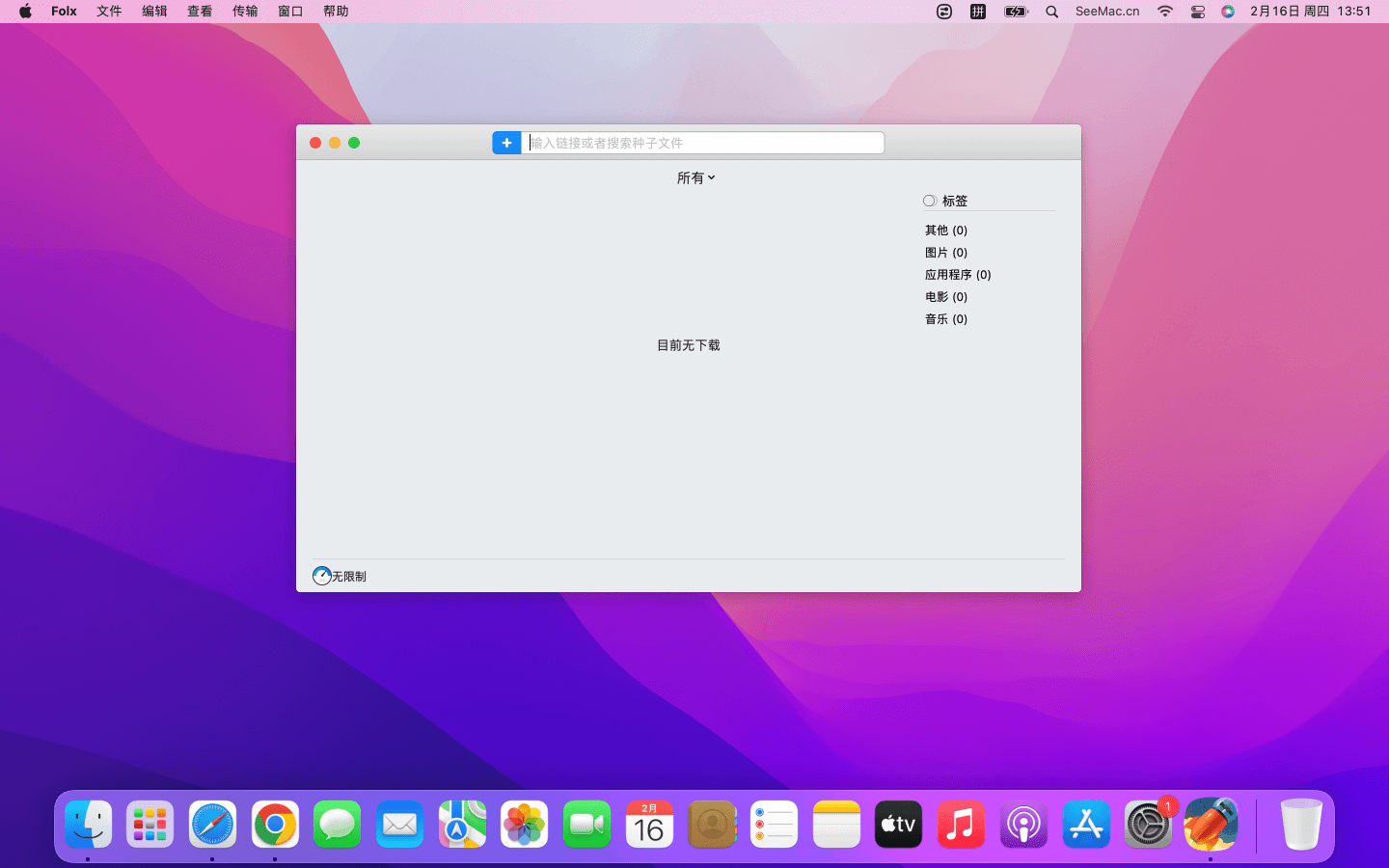Open the Wi-Fi status menu
This screenshot has height=868, width=1389.
(x=1165, y=12)
